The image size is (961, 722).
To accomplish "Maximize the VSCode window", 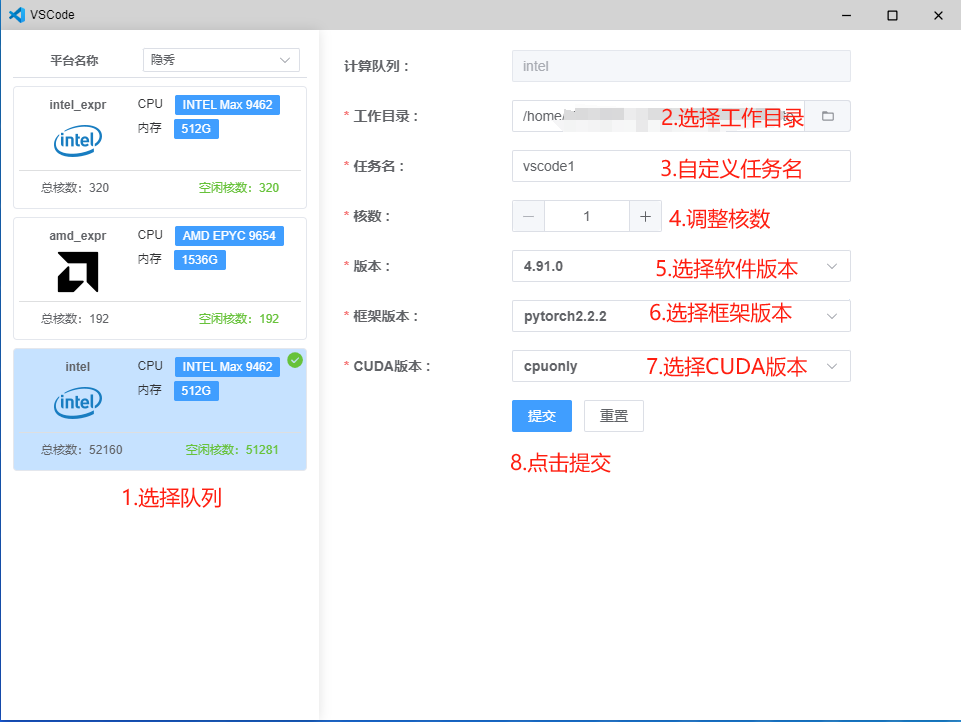I will (x=892, y=15).
